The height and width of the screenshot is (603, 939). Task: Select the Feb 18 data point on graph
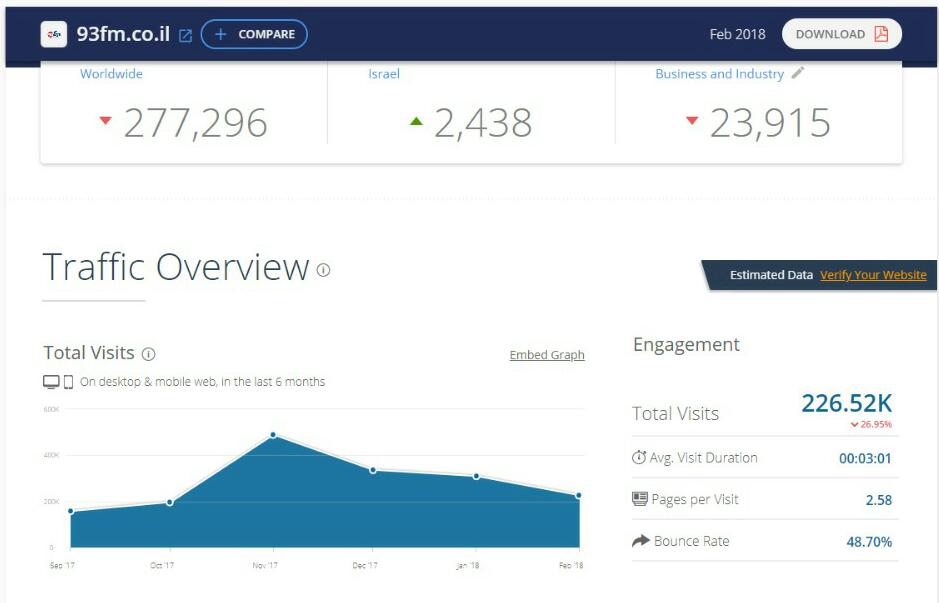(x=578, y=495)
